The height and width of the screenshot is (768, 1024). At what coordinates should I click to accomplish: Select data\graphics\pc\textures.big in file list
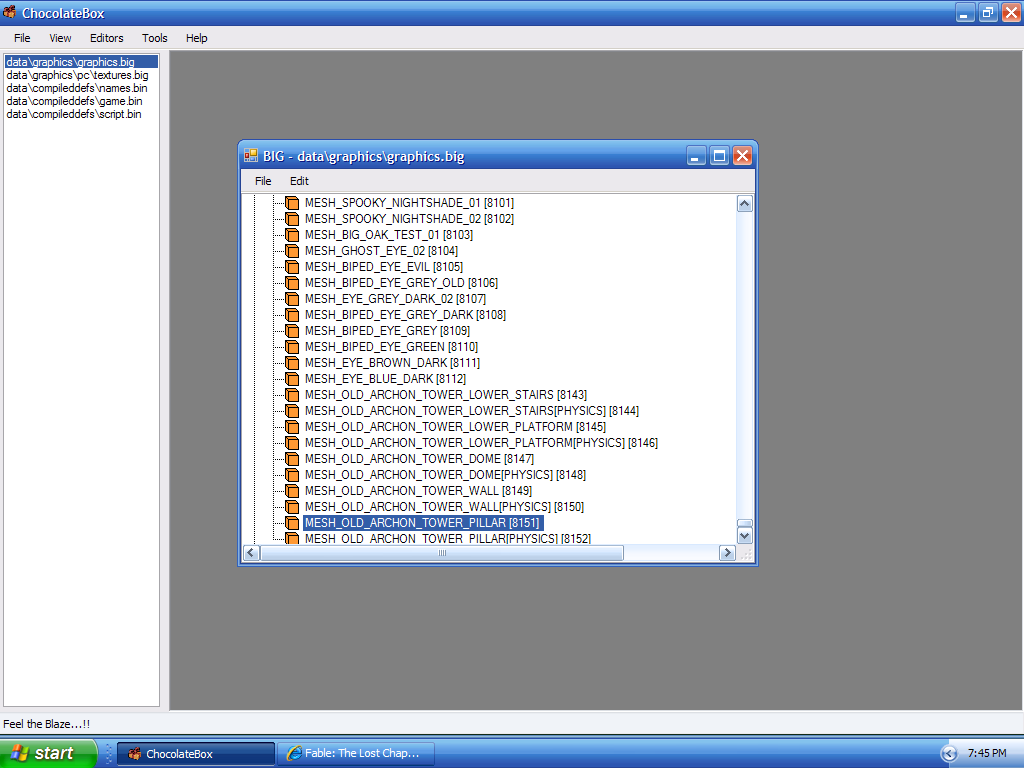point(77,75)
